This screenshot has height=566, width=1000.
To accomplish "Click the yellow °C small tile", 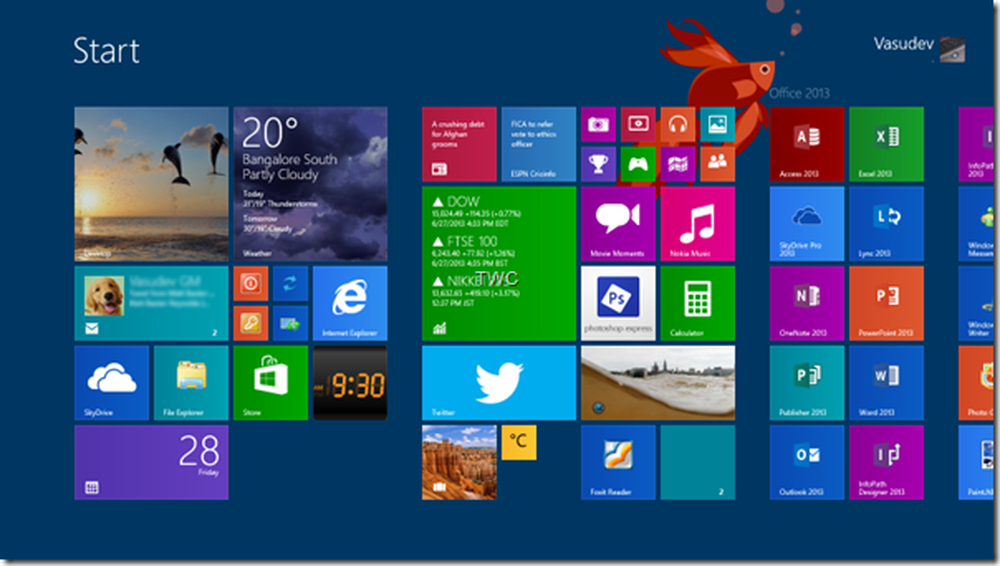I will (x=518, y=442).
